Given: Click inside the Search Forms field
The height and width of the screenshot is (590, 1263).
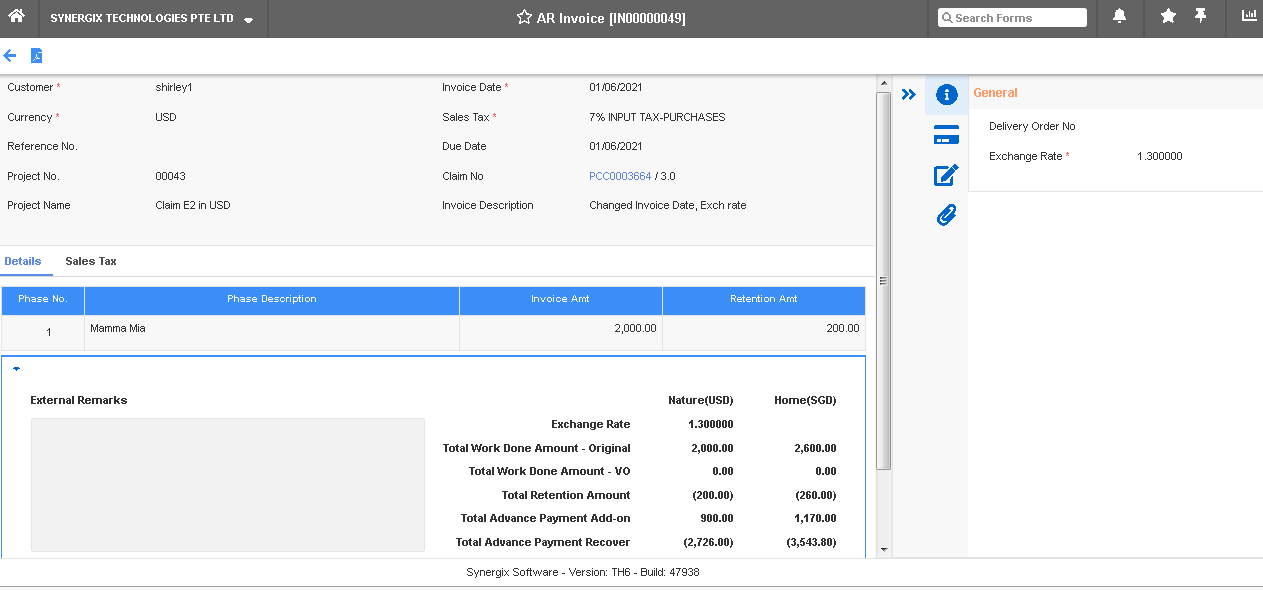Looking at the screenshot, I should point(1012,17).
